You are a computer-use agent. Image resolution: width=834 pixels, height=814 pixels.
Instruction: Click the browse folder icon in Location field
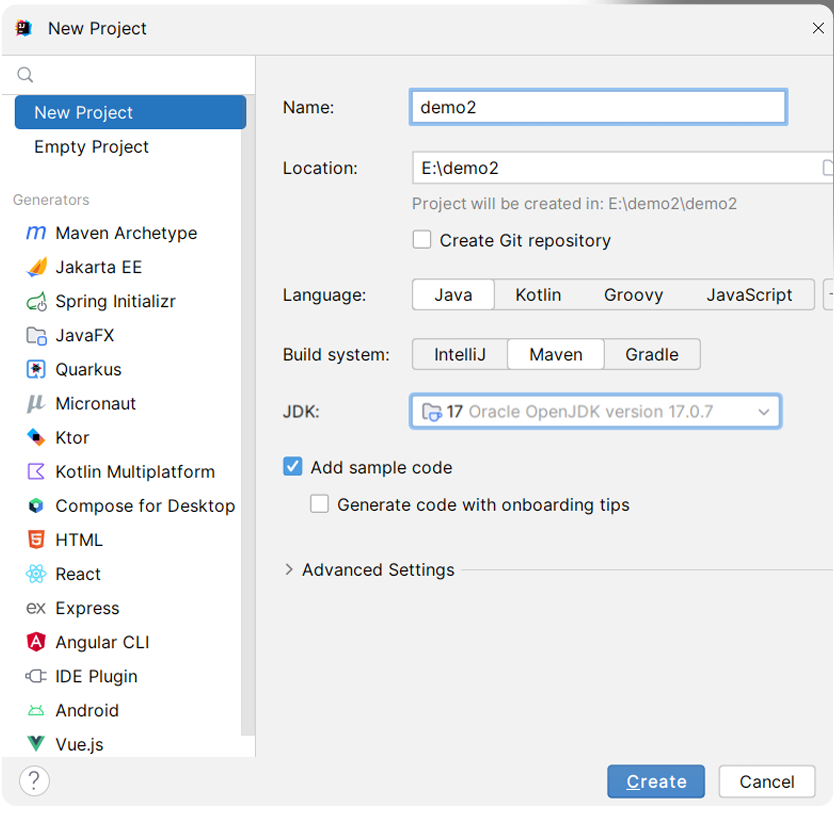(x=828, y=168)
